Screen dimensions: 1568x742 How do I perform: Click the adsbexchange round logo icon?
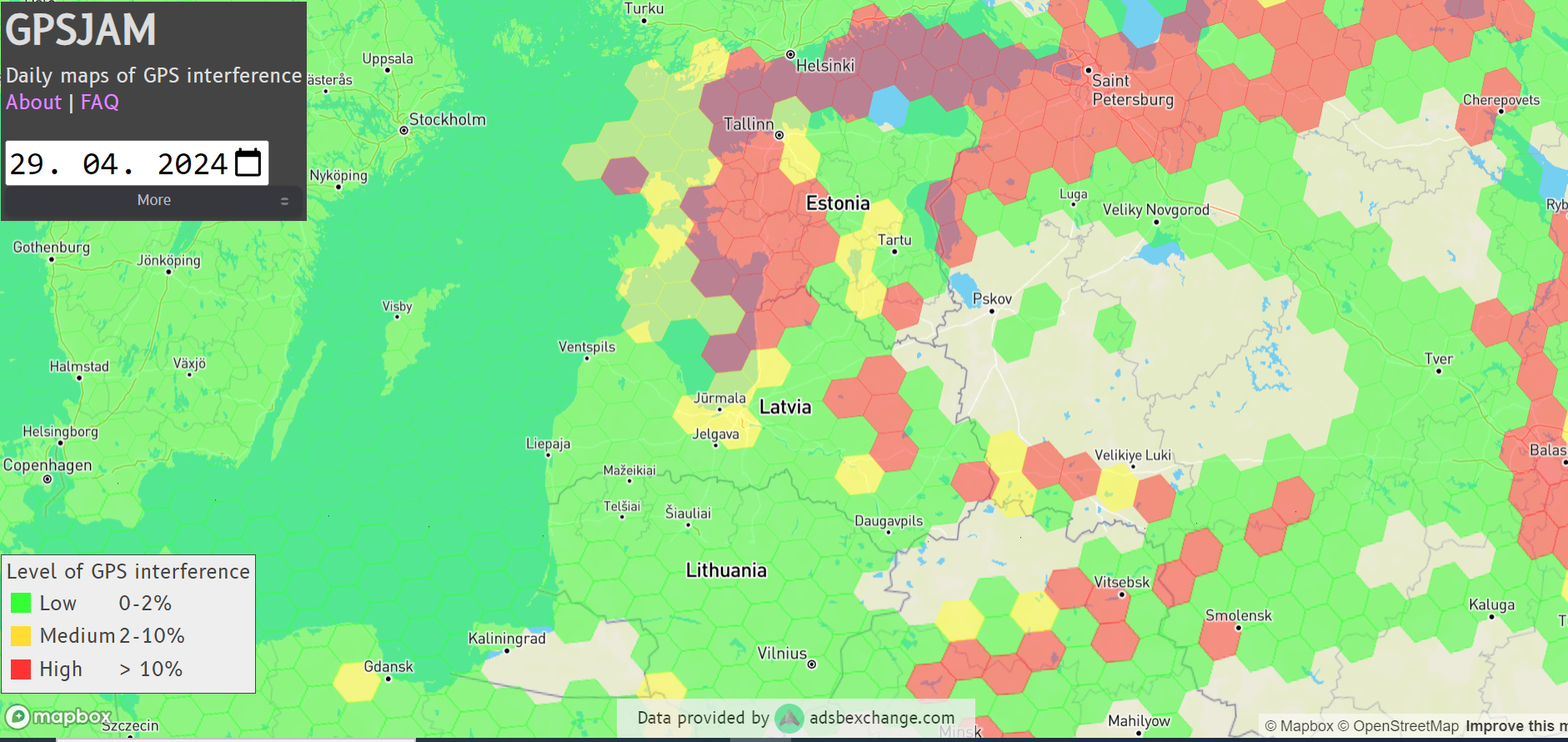(789, 718)
